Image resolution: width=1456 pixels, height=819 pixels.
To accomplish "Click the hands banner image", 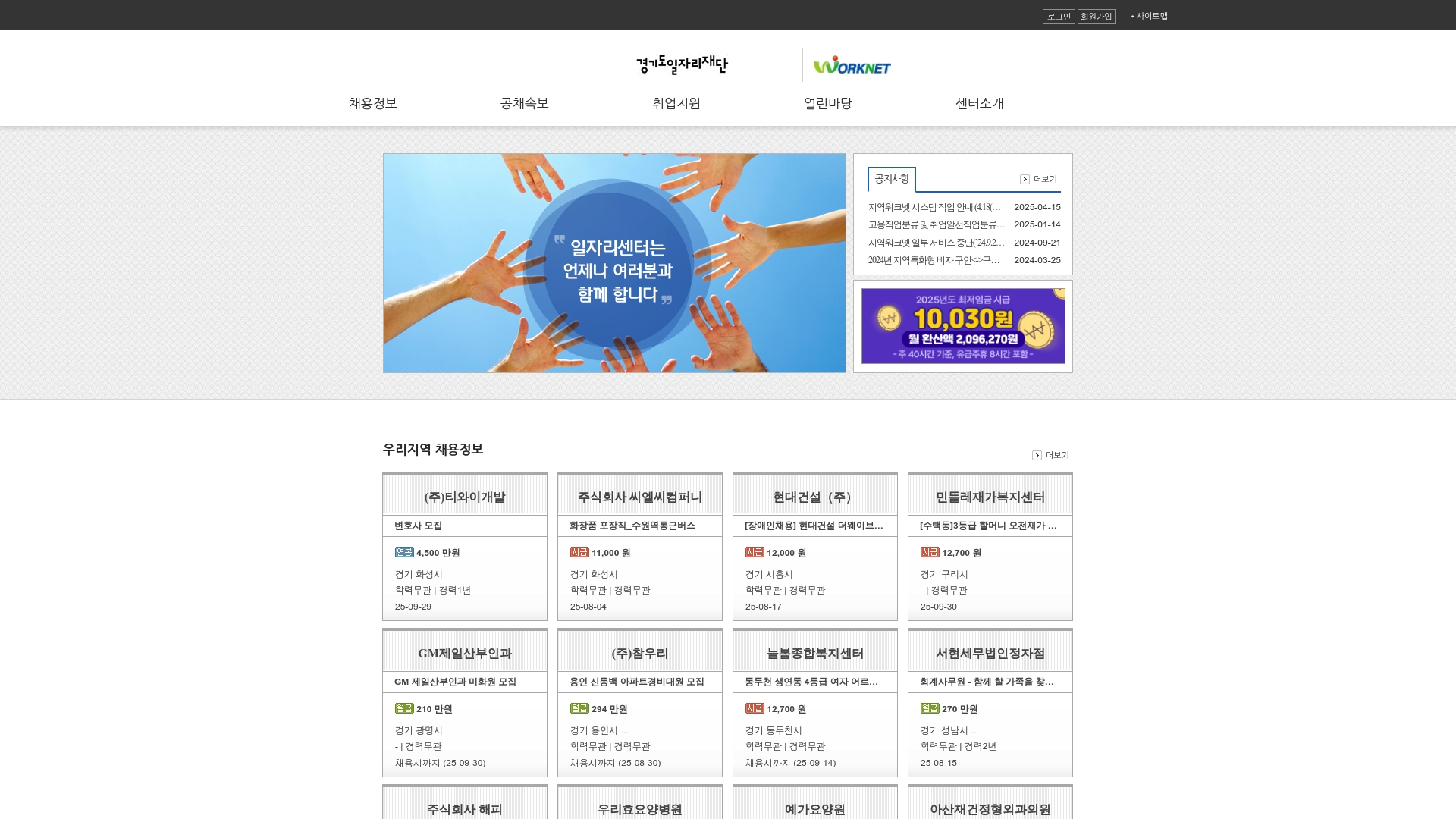I will [614, 263].
